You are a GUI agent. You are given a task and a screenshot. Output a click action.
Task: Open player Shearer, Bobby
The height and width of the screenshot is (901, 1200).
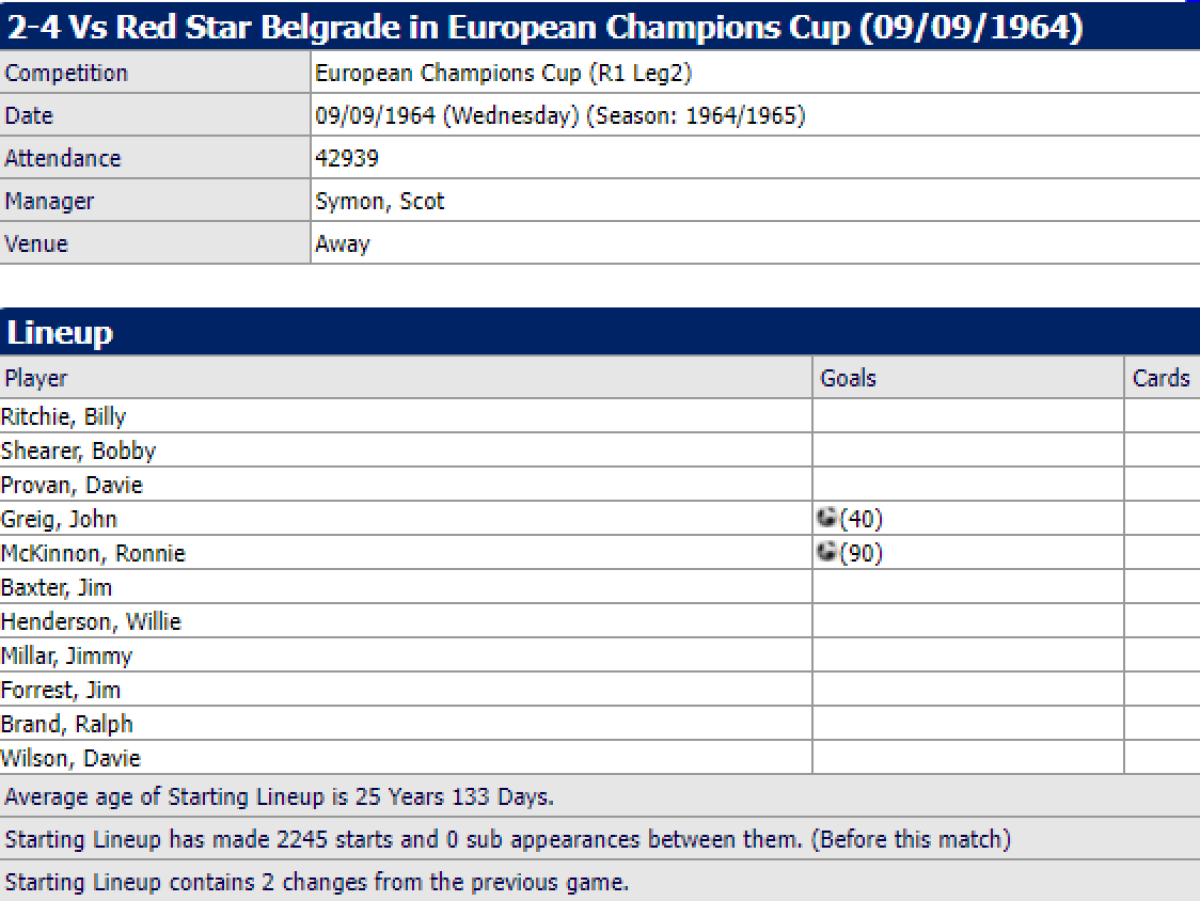78,451
